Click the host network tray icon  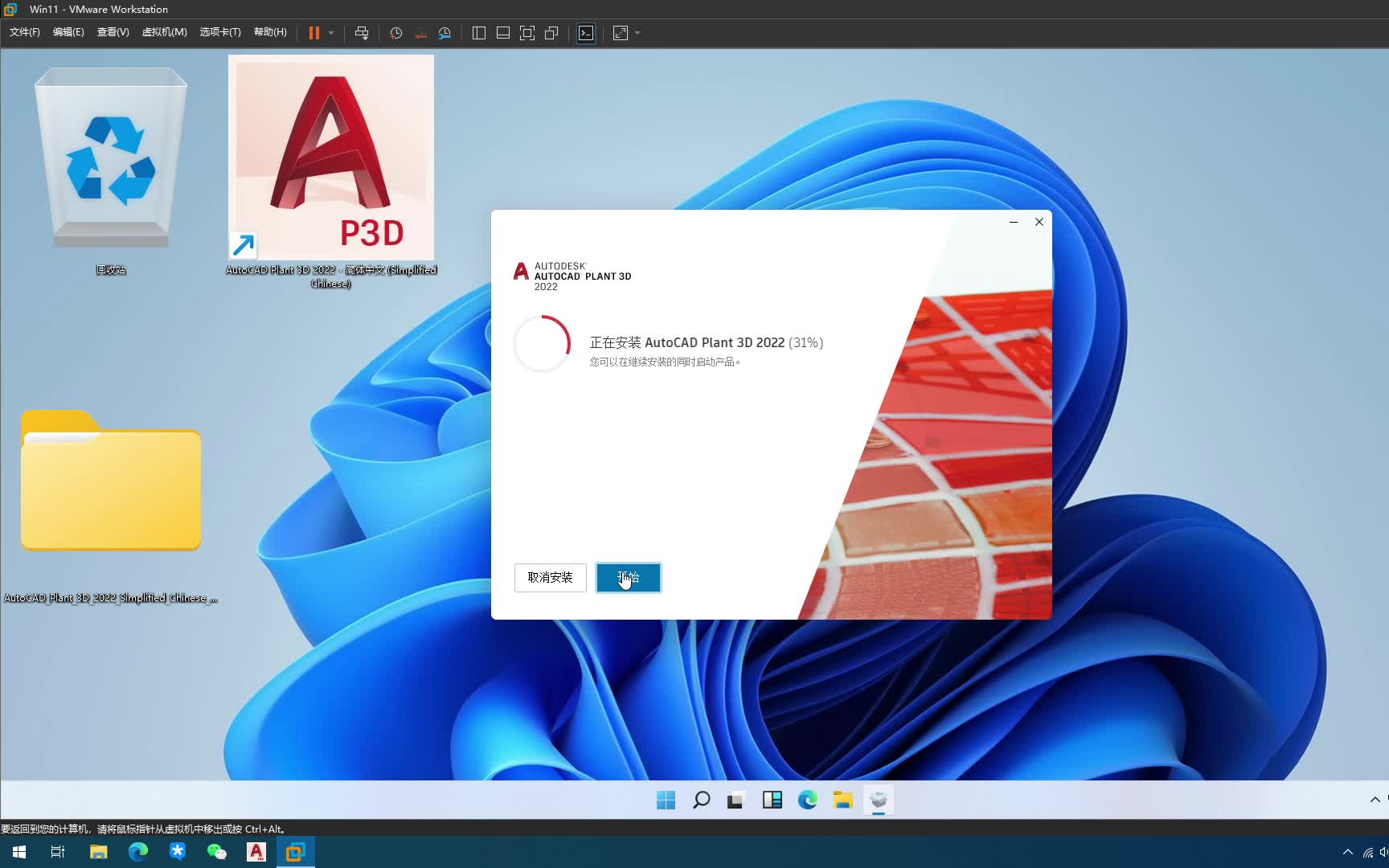[1368, 853]
